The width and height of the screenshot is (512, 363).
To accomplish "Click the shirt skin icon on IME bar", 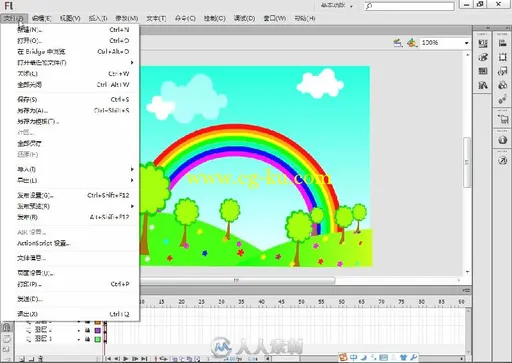I will (403, 357).
